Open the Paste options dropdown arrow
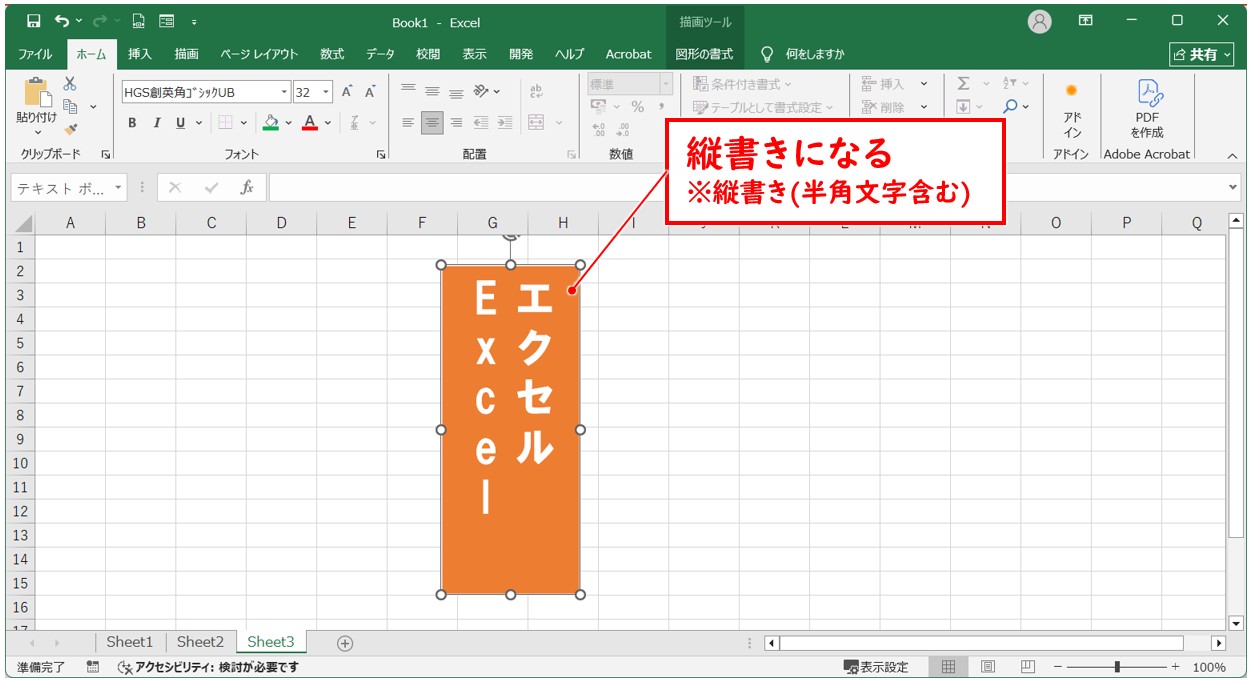The height and width of the screenshot is (684, 1252). point(37,132)
